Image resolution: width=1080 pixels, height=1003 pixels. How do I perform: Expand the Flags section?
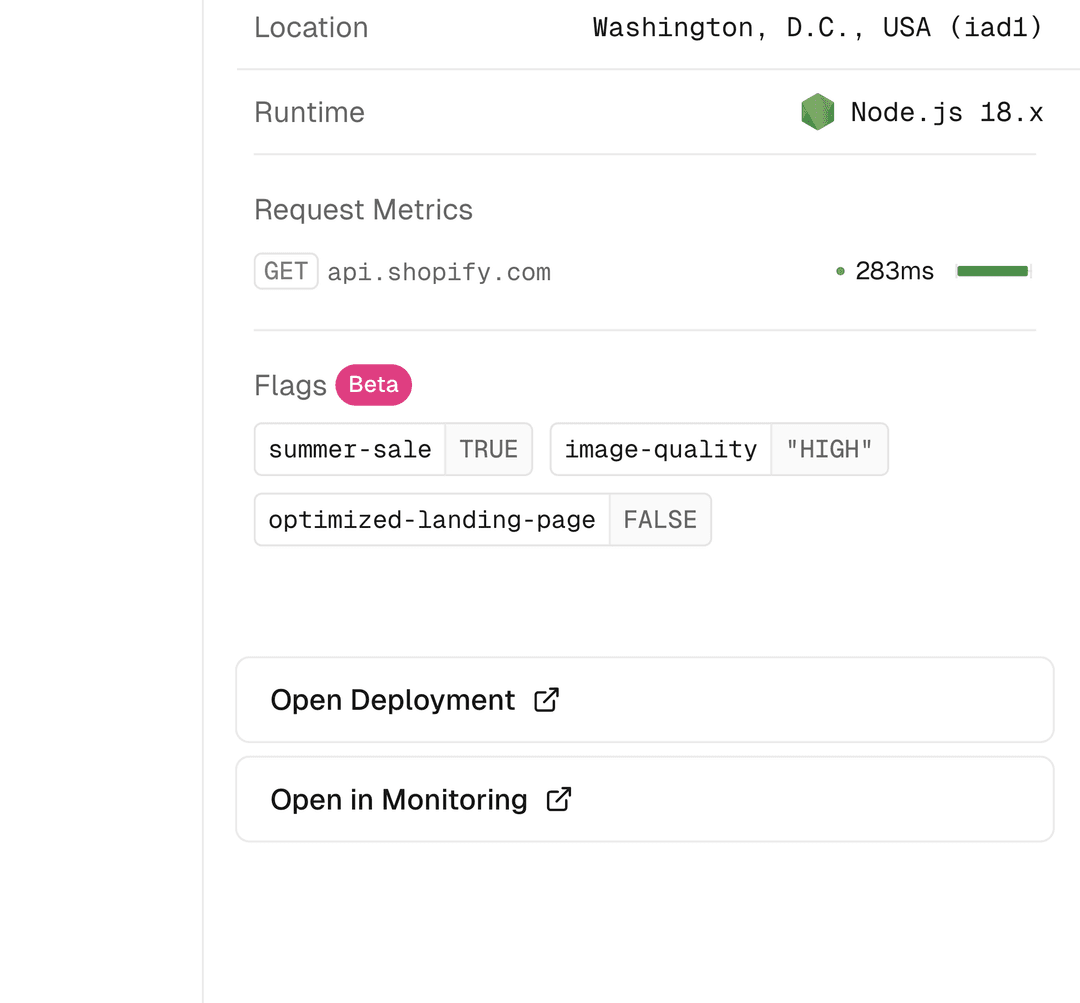tap(290, 385)
